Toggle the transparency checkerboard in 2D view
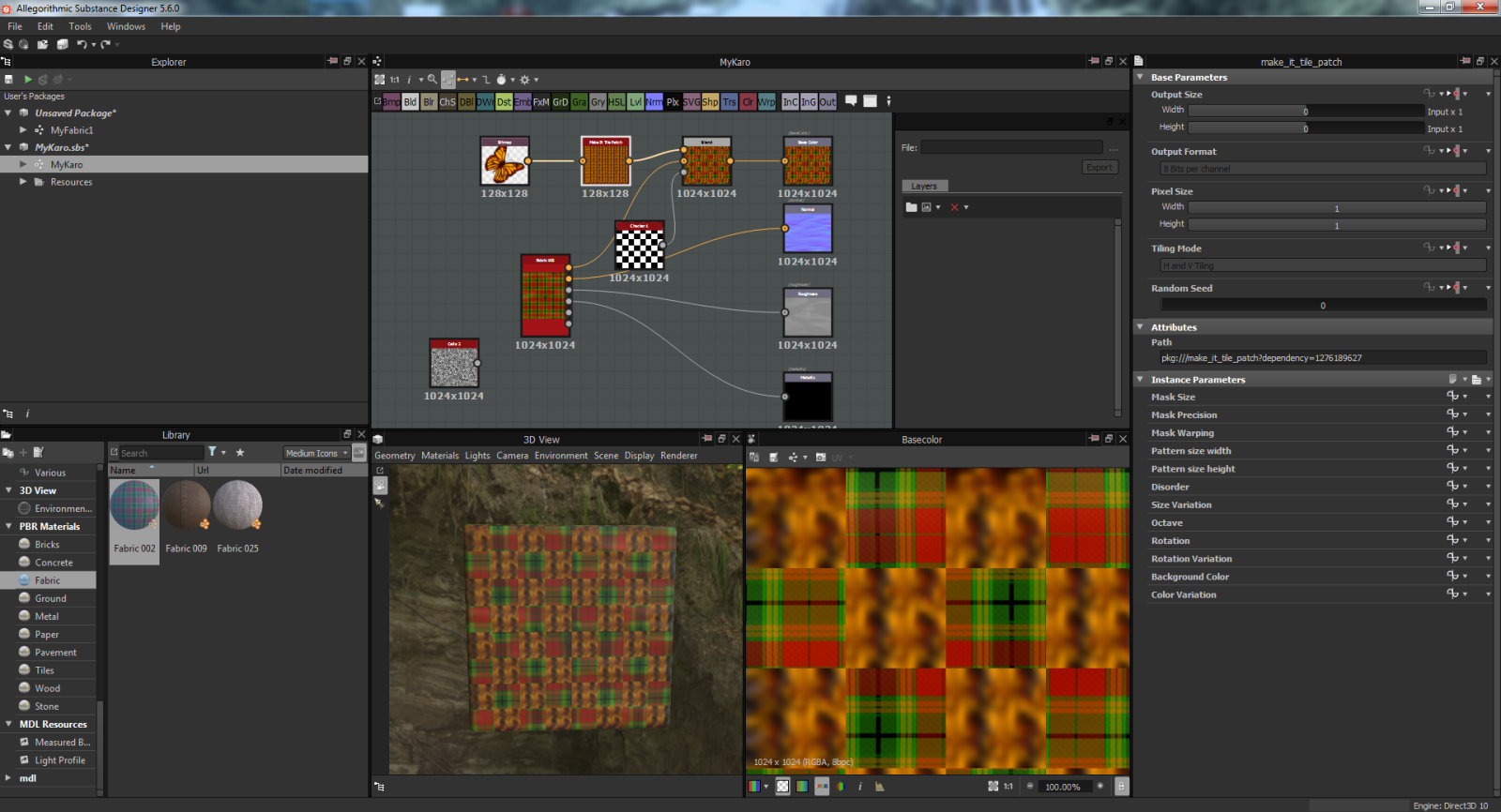 tap(783, 787)
